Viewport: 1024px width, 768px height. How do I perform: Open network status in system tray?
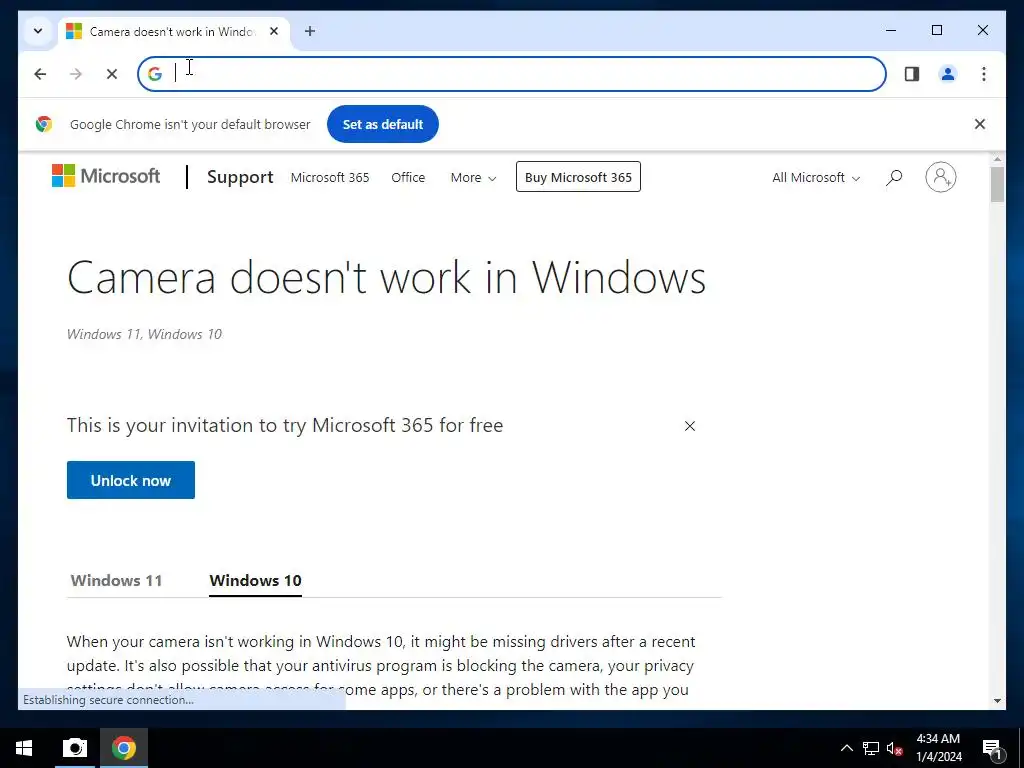point(871,748)
